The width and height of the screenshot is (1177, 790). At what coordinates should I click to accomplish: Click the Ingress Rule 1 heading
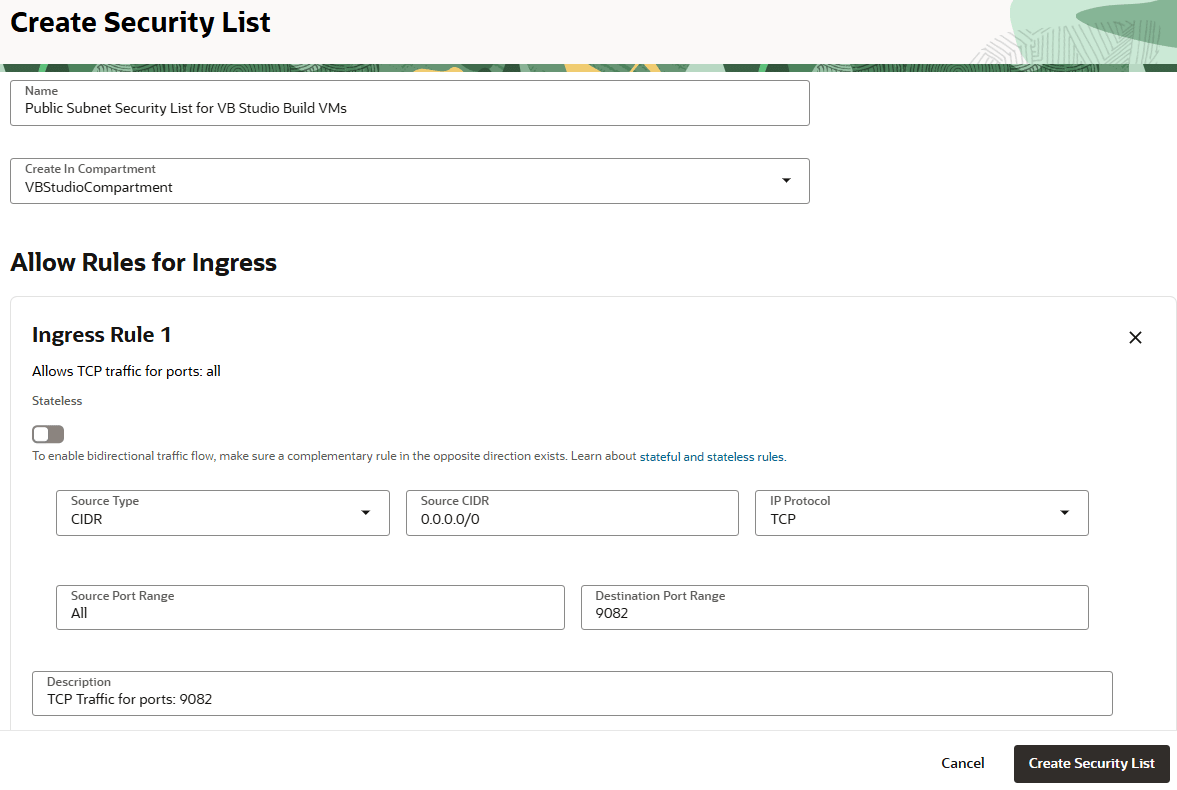tap(101, 334)
